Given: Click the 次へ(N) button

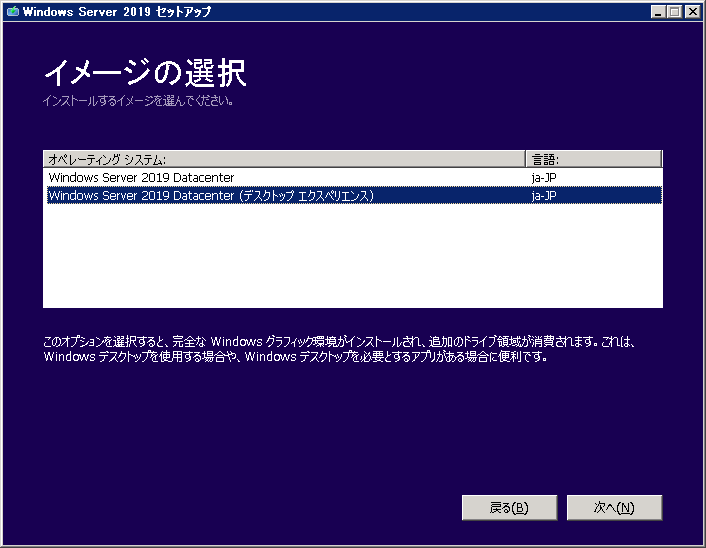Looking at the screenshot, I should 614,508.
